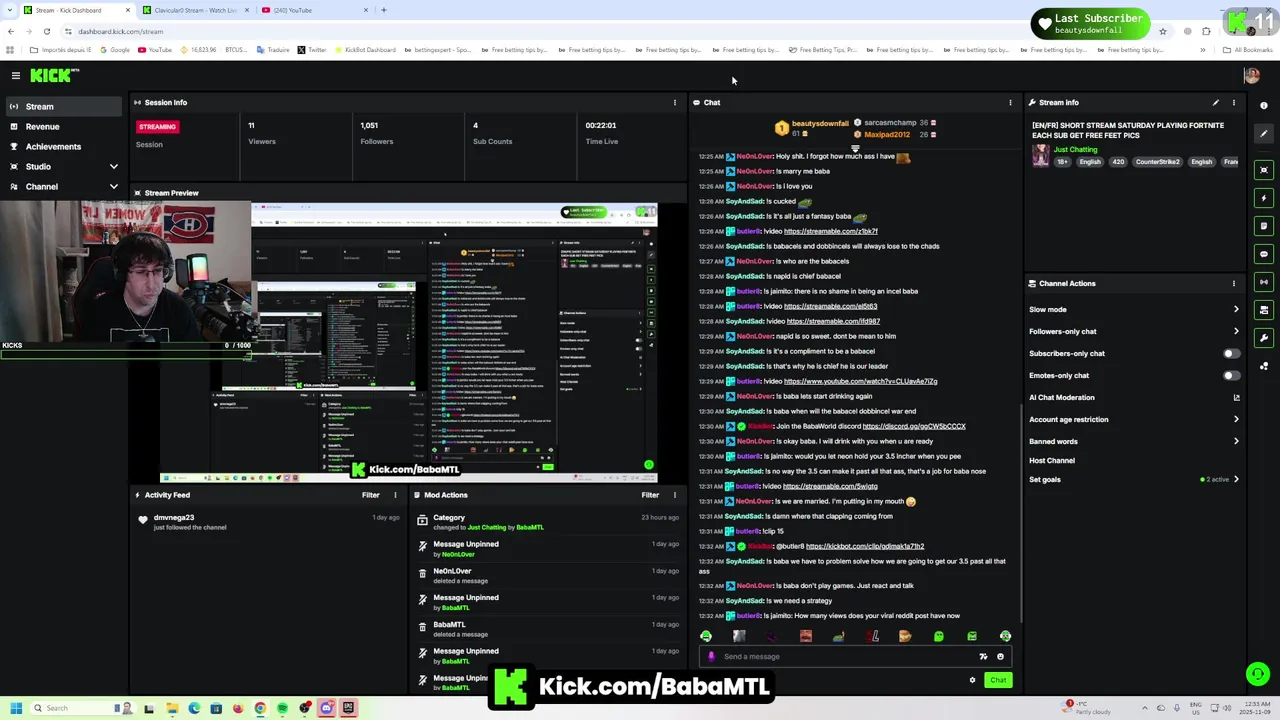Click the stream preview video thumbnail
1280x720 pixels.
408,341
